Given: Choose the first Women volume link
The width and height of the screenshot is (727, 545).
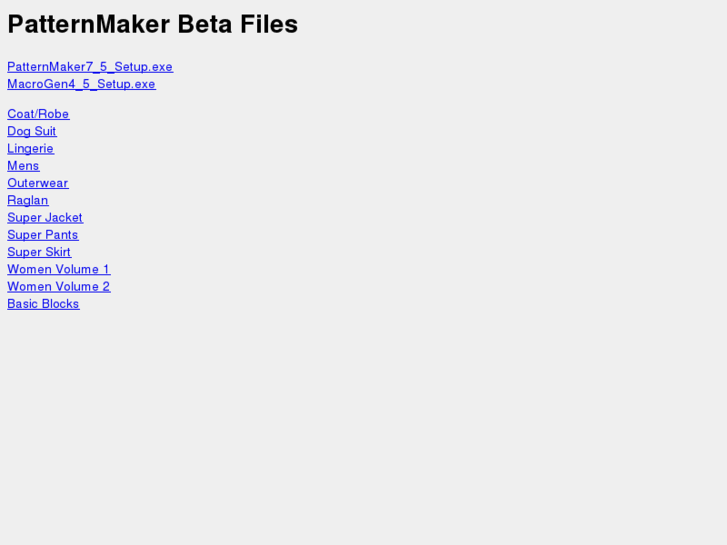Looking at the screenshot, I should [x=59, y=269].
